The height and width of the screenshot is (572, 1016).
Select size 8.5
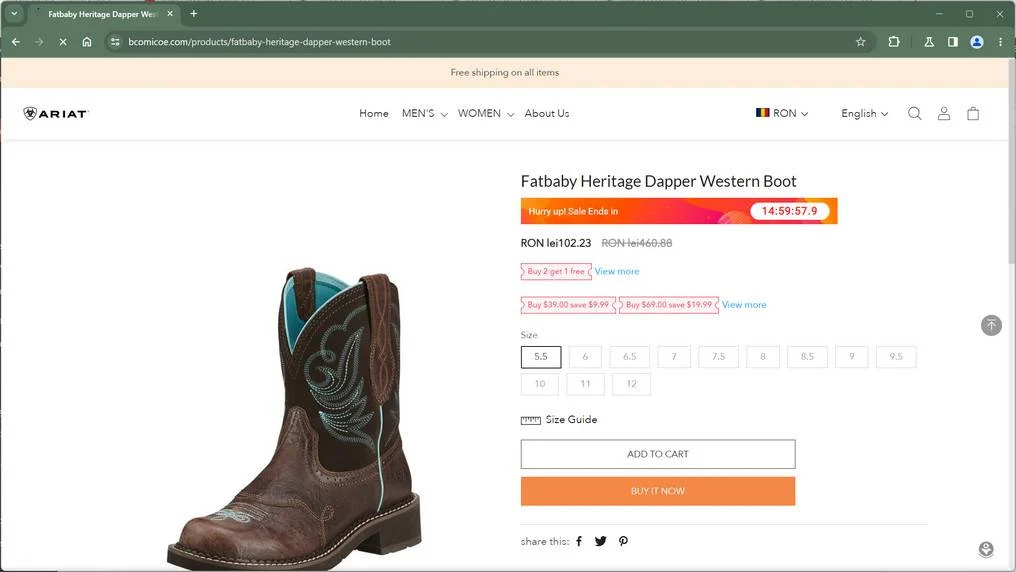tap(807, 357)
